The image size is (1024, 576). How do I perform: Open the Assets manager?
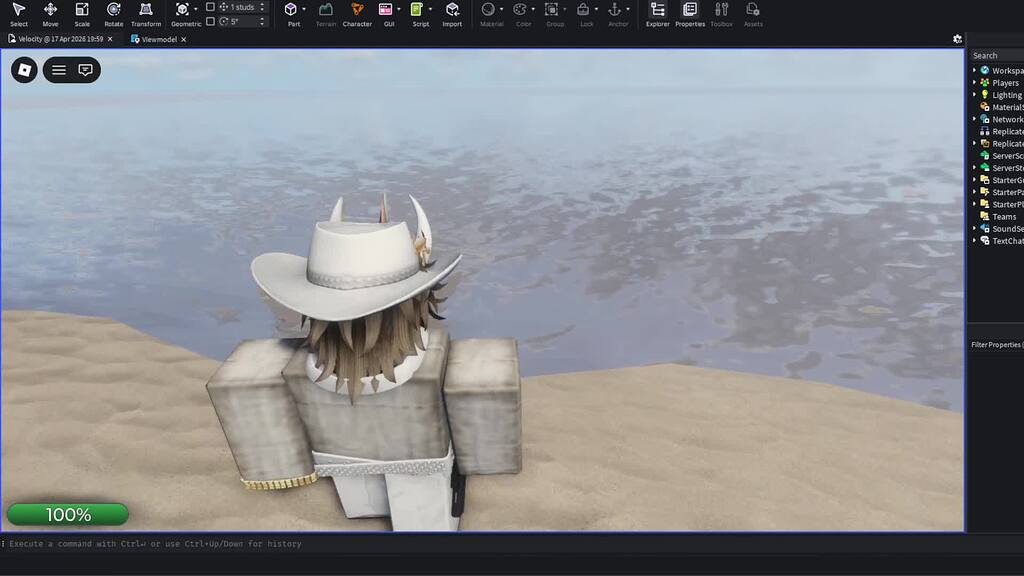tap(753, 14)
